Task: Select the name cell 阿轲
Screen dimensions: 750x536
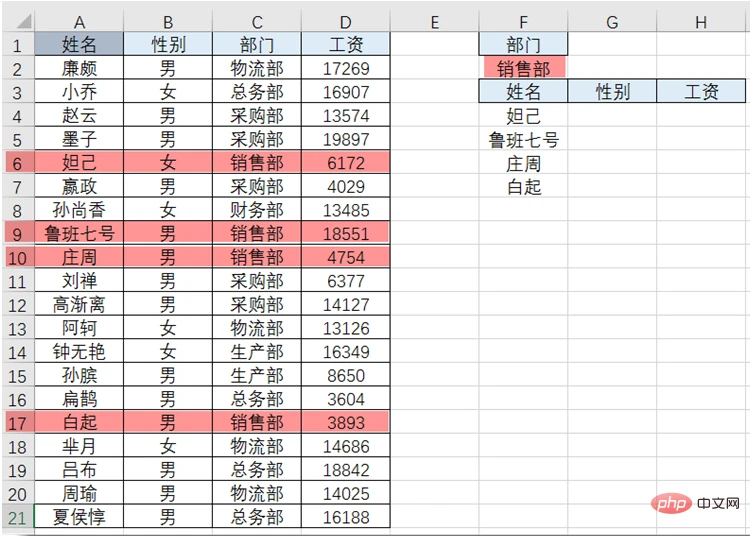Action: click(x=79, y=328)
